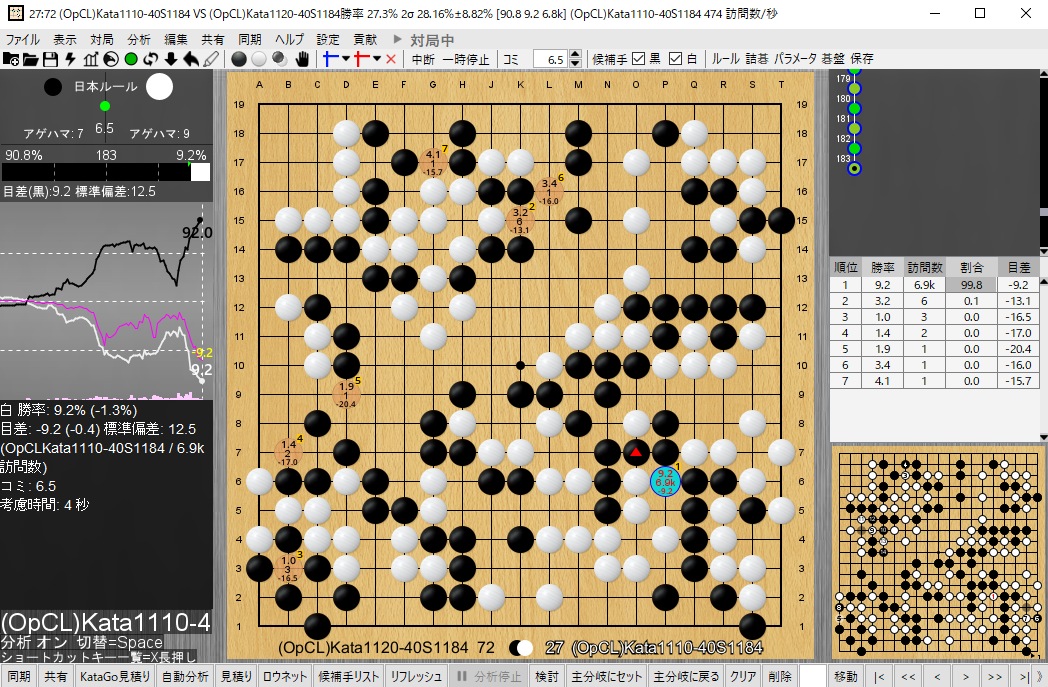
Task: Click the round black swirl icon
Action: tap(111, 59)
